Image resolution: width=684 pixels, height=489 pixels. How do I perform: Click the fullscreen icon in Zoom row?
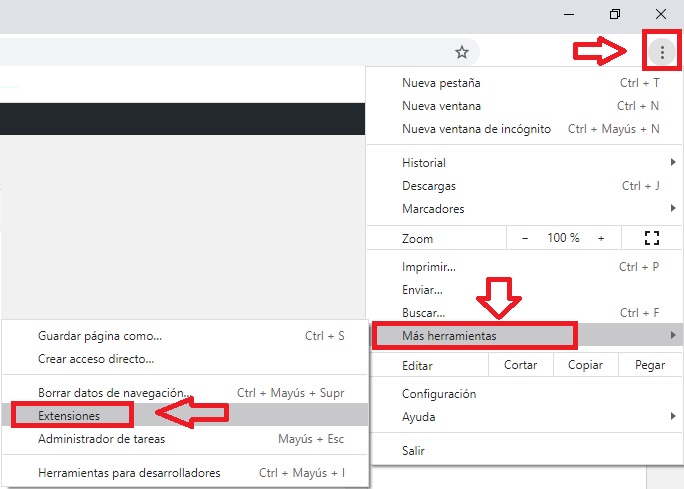(653, 238)
